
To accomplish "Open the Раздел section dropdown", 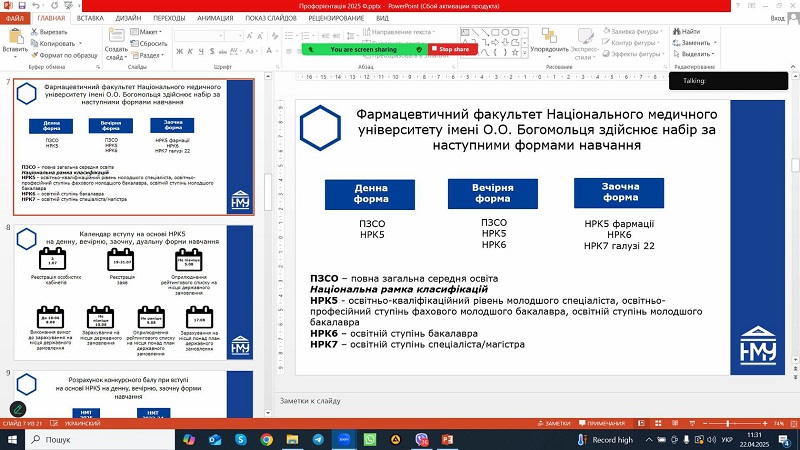I will tap(148, 55).
